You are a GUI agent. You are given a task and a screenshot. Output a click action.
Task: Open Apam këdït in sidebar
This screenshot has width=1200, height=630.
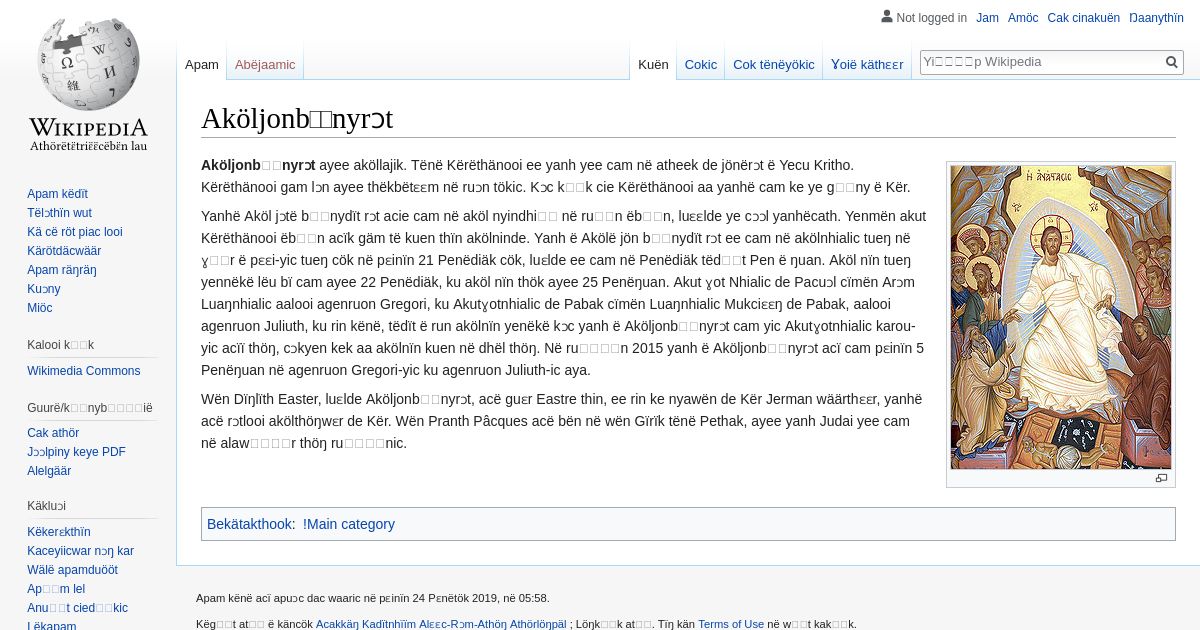(57, 194)
